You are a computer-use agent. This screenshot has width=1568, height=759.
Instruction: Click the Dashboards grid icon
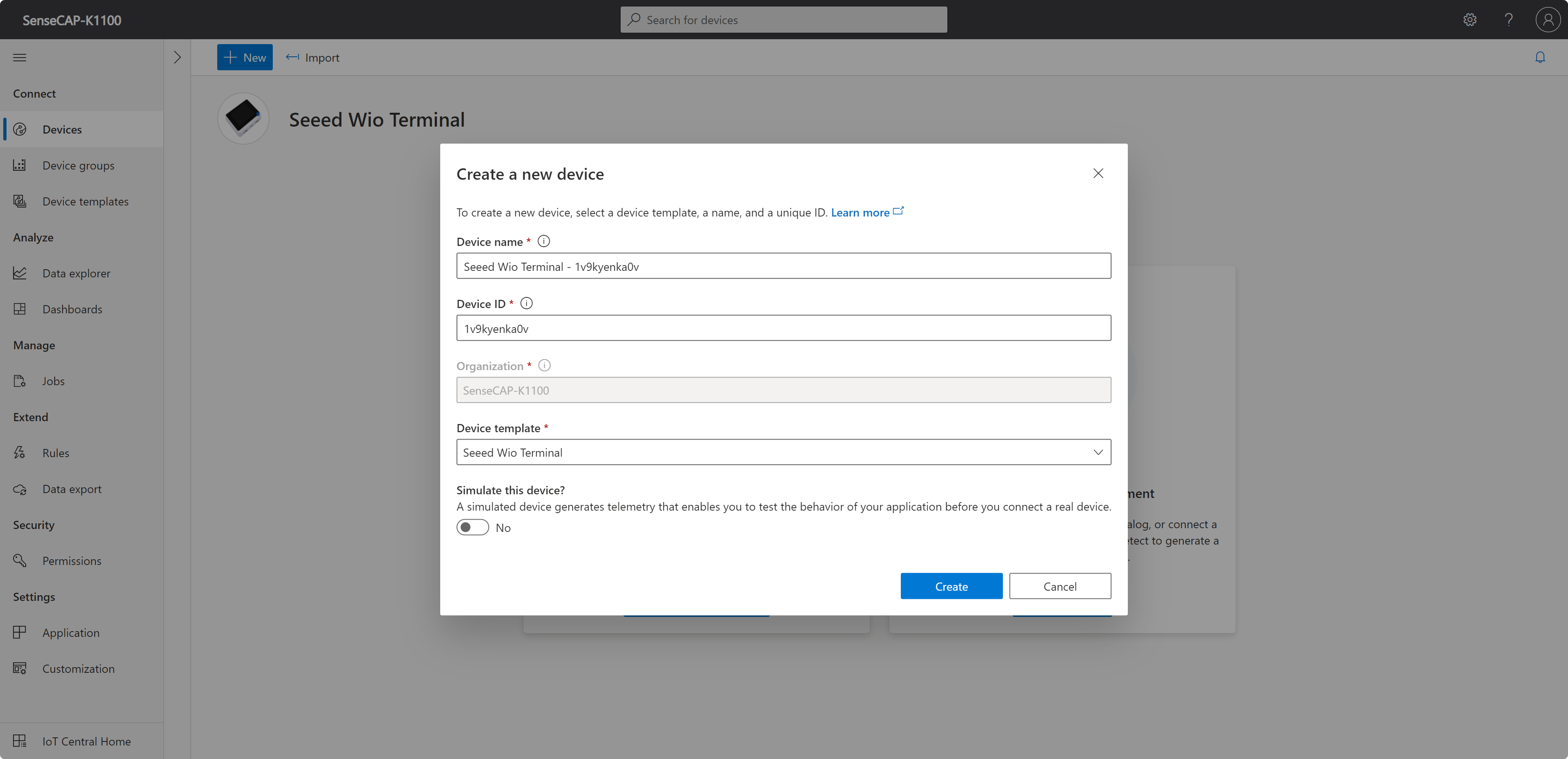tap(20, 309)
